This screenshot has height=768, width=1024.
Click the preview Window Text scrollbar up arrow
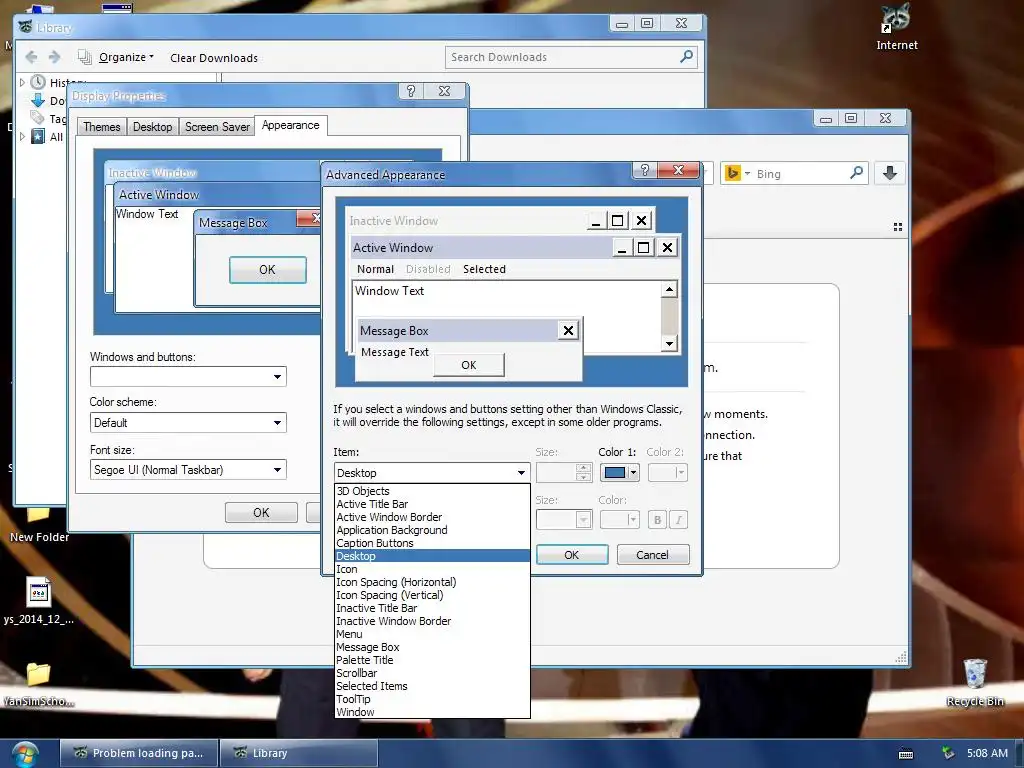tap(669, 289)
